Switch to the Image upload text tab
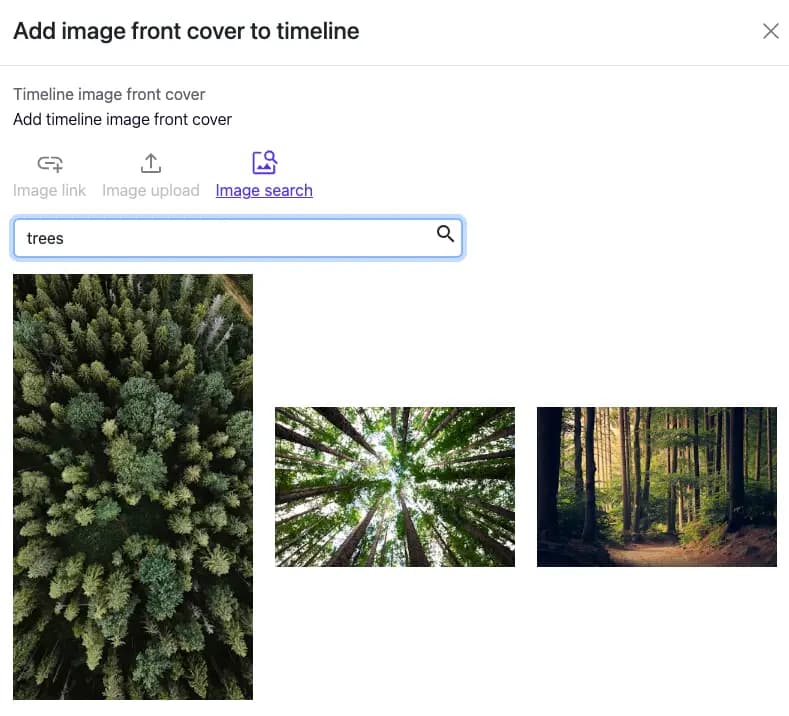The image size is (789, 716). coord(151,190)
